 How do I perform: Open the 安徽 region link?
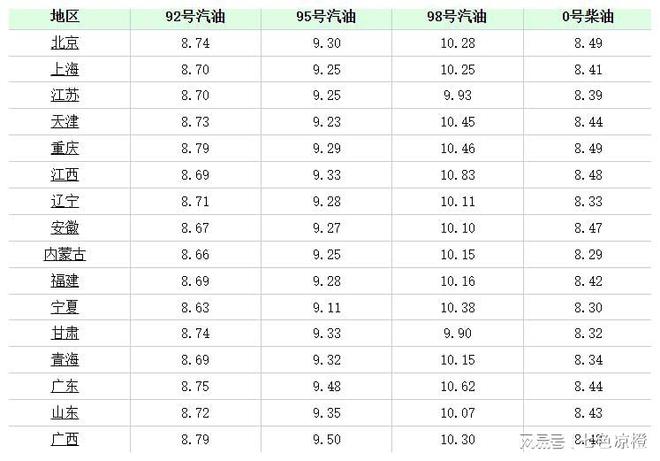(65, 227)
